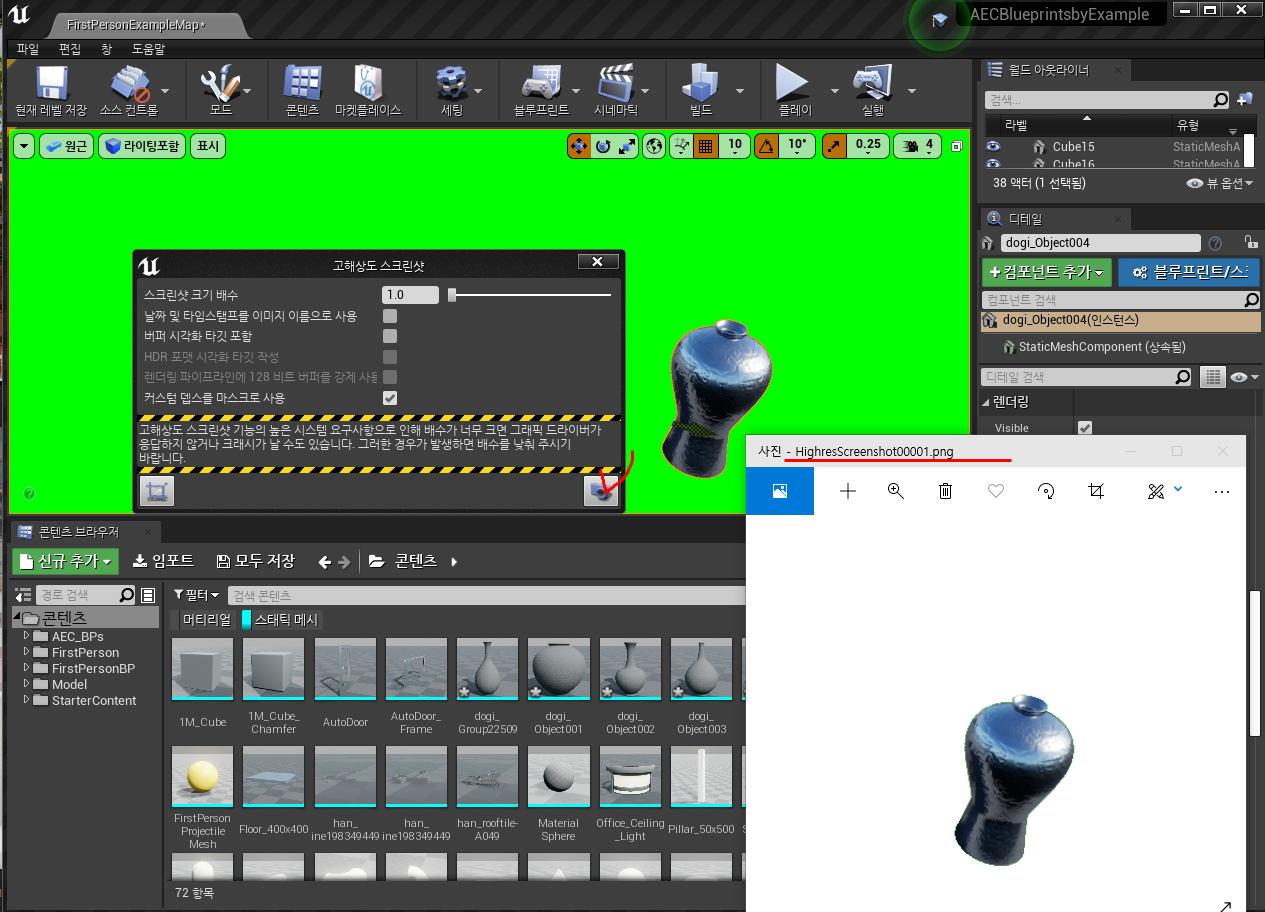Image resolution: width=1265 pixels, height=912 pixels.
Task: Click the plus add icon in Photos window
Action: [x=848, y=491]
